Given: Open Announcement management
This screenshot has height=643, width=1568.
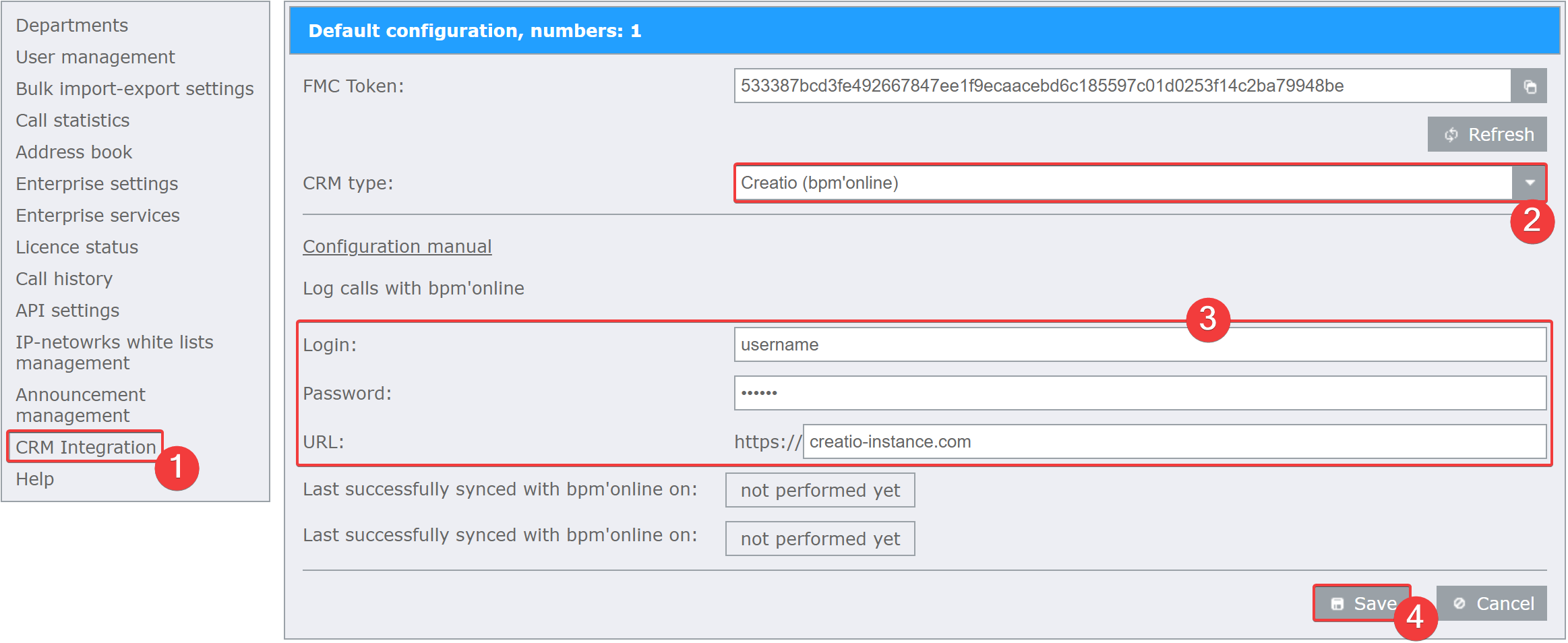Looking at the screenshot, I should point(80,405).
